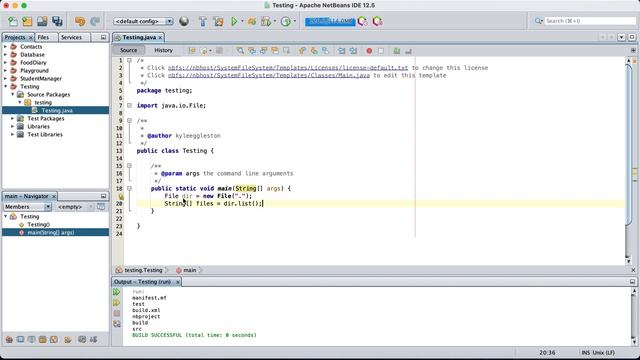Screen dimensions: 640x360
Task: Click the Clean and Build Project icon
Action: [218, 21]
